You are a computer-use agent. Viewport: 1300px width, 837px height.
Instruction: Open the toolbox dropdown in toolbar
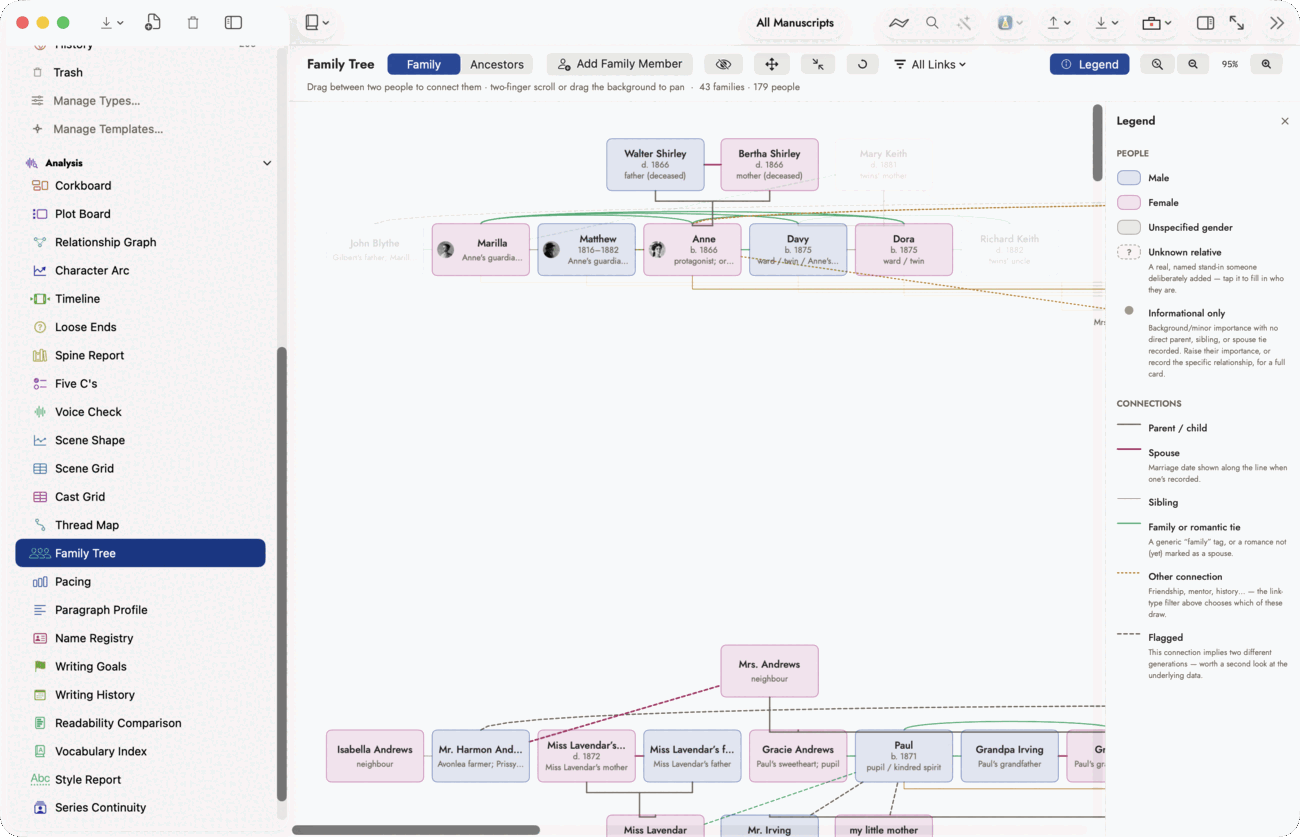pyautogui.click(x=1157, y=23)
